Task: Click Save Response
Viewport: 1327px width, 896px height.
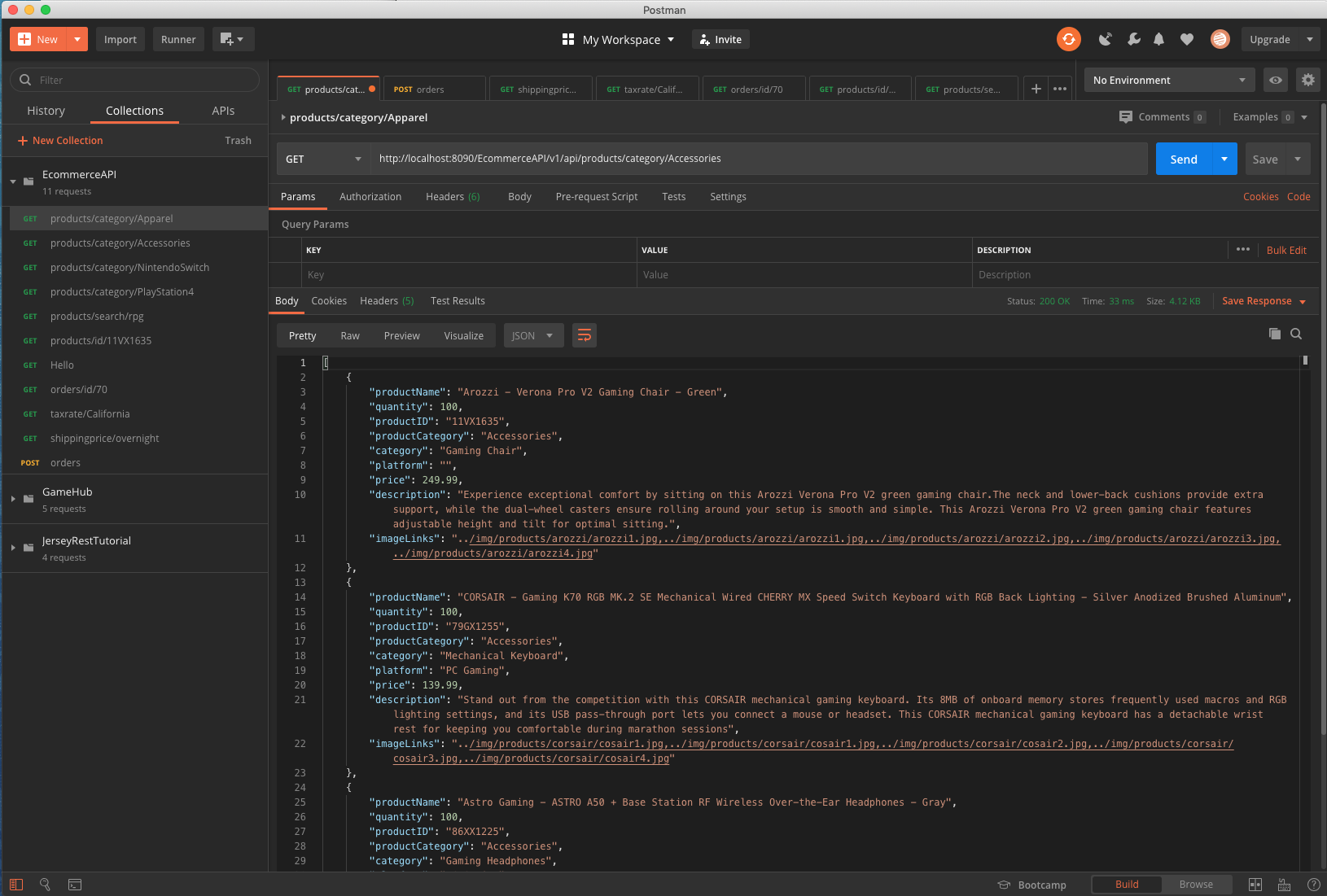Action: click(x=1257, y=301)
